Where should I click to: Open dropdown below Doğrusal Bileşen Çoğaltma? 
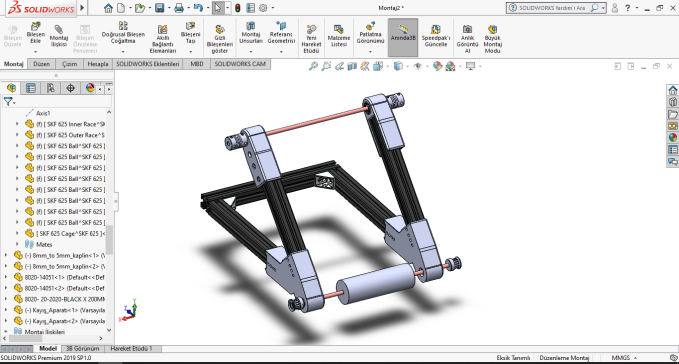(x=123, y=52)
